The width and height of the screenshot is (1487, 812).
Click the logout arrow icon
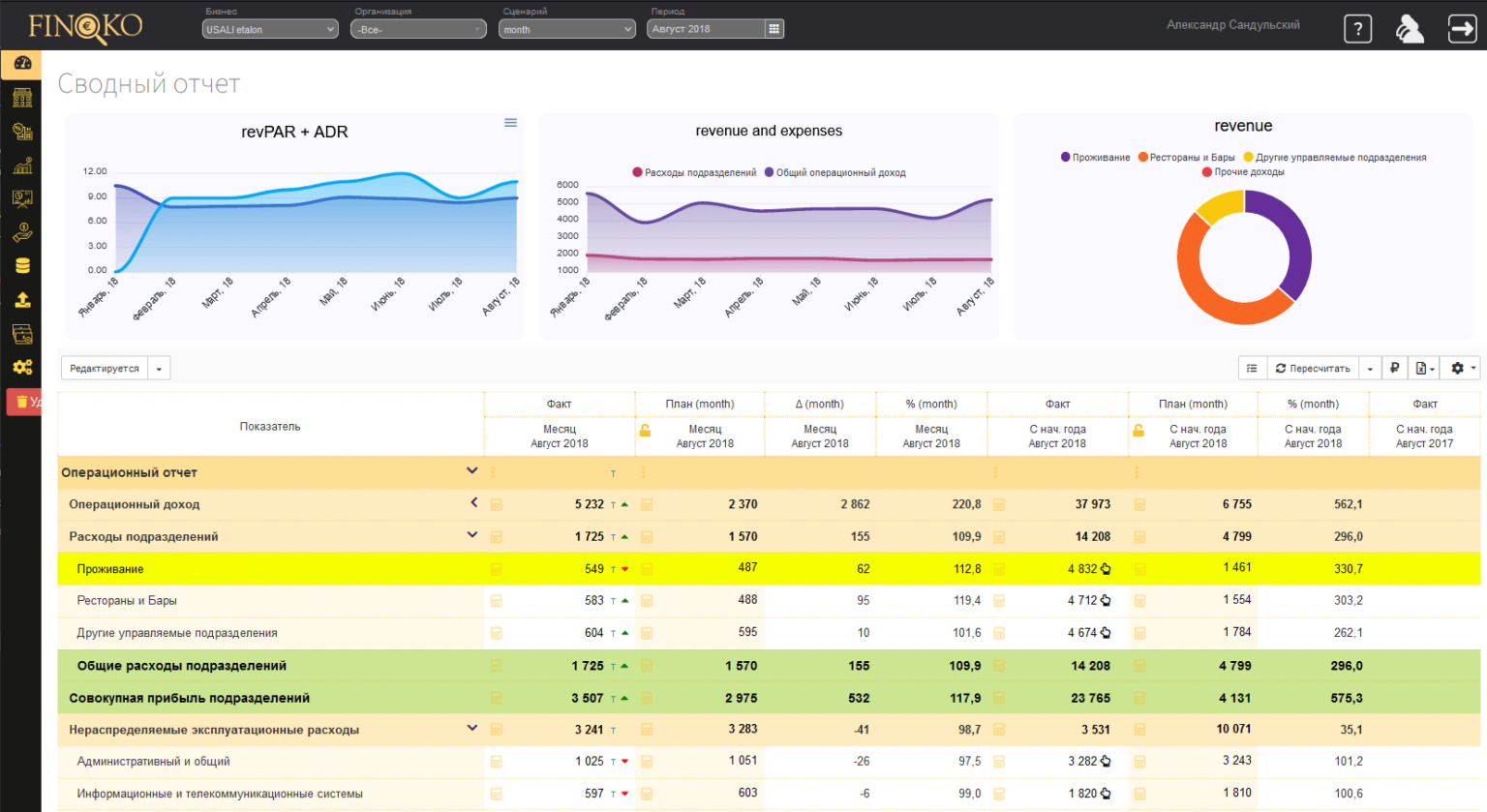(x=1462, y=29)
